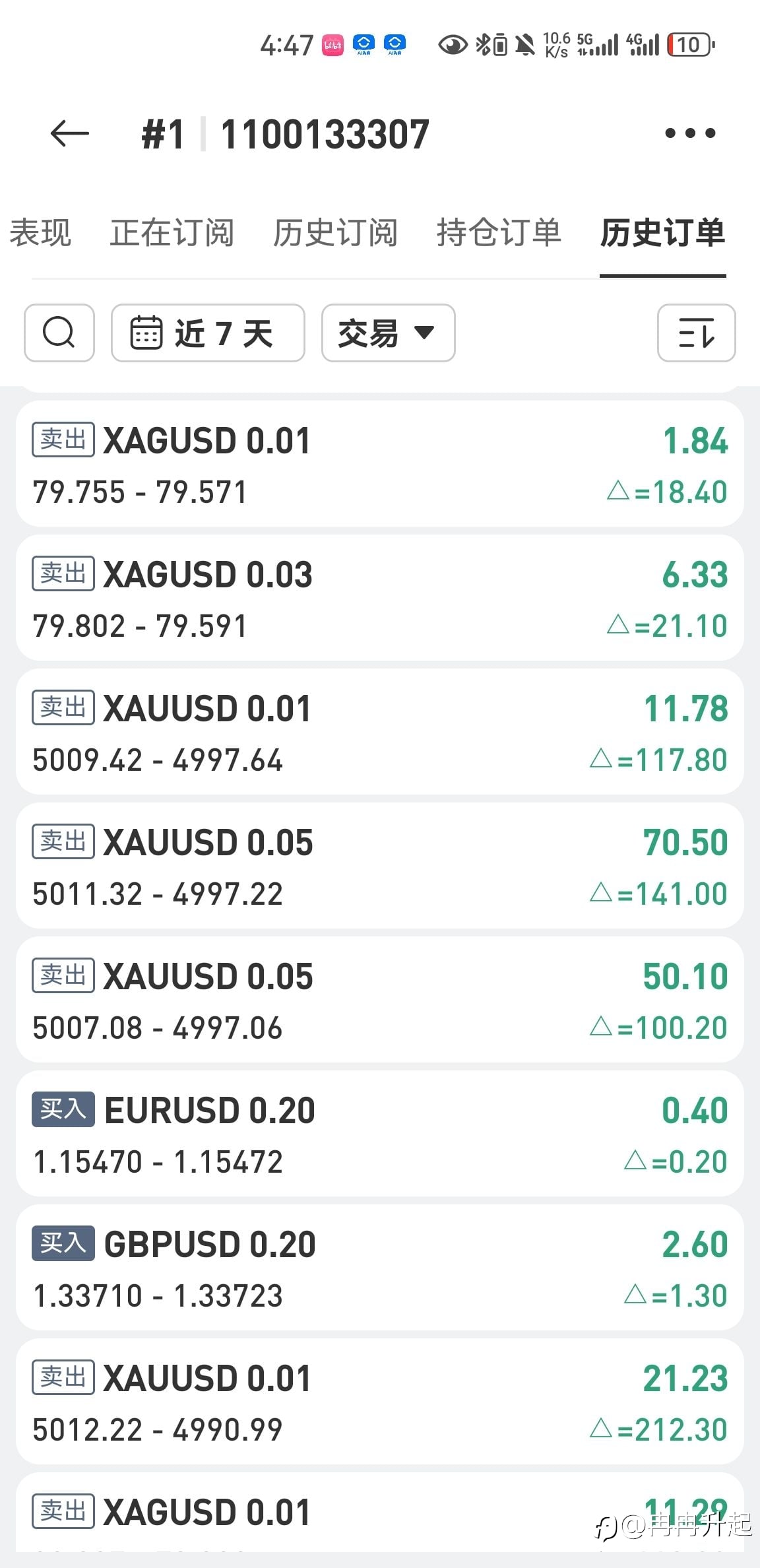Open the GBPUSD 0.20 buy order
The width and height of the screenshot is (760, 1568).
coord(379,1268)
